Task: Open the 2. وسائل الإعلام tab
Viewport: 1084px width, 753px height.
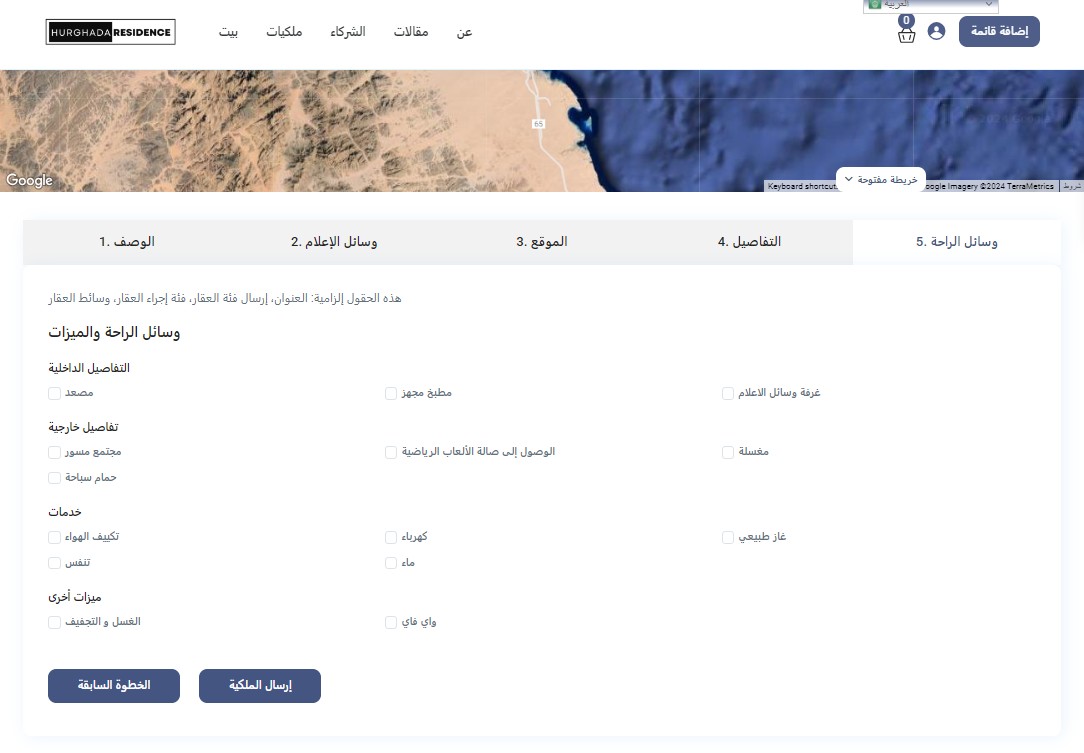Action: coord(334,242)
